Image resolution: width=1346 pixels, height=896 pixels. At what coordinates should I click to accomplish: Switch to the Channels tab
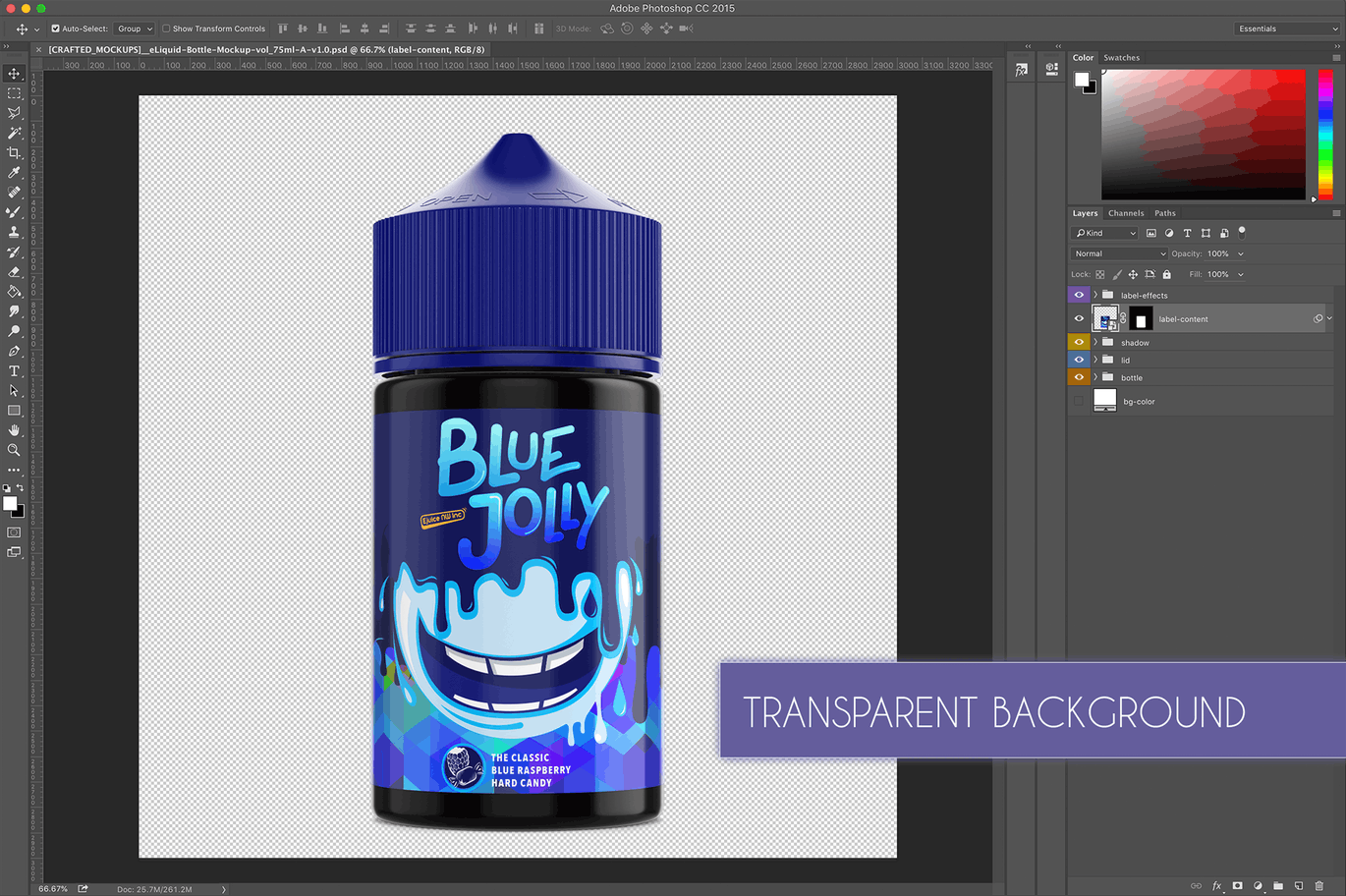(1126, 212)
